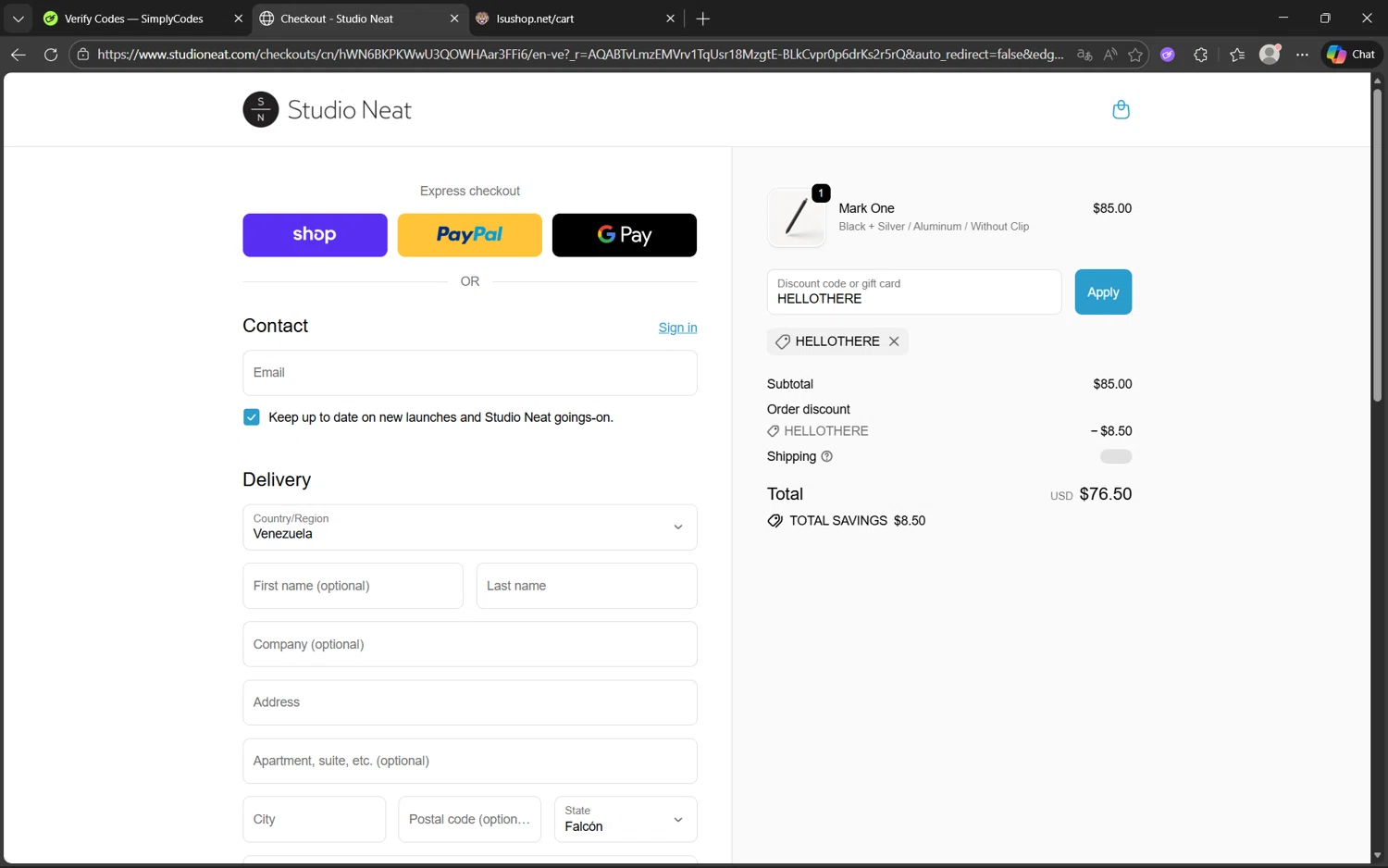Focus the Company (optional) field

pos(470,644)
